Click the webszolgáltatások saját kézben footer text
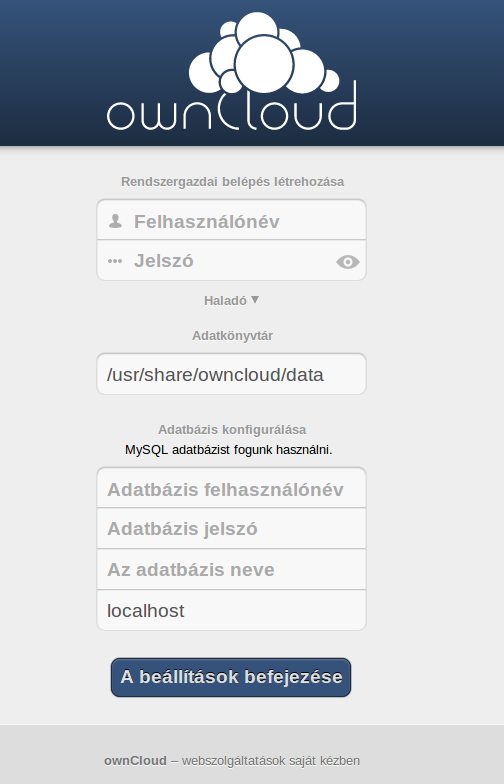This screenshot has height=784, width=504. tap(271, 760)
